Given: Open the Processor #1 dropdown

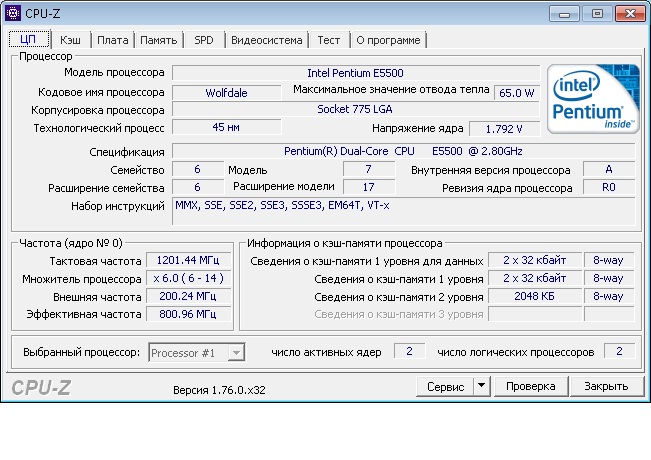Looking at the screenshot, I should point(197,352).
